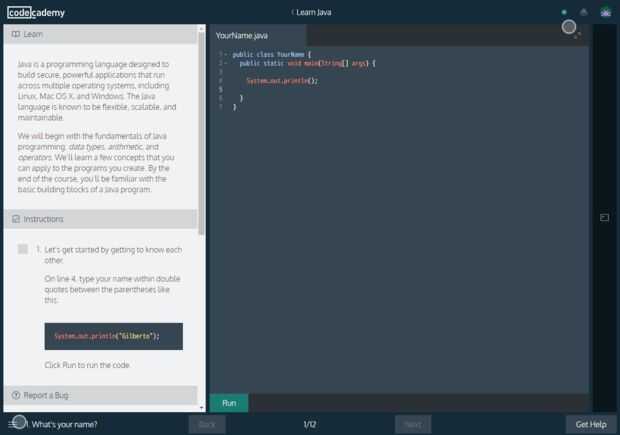Tick the step 1 instruction checkbox
Viewport: 620px width, 435px height.
[x=23, y=249]
